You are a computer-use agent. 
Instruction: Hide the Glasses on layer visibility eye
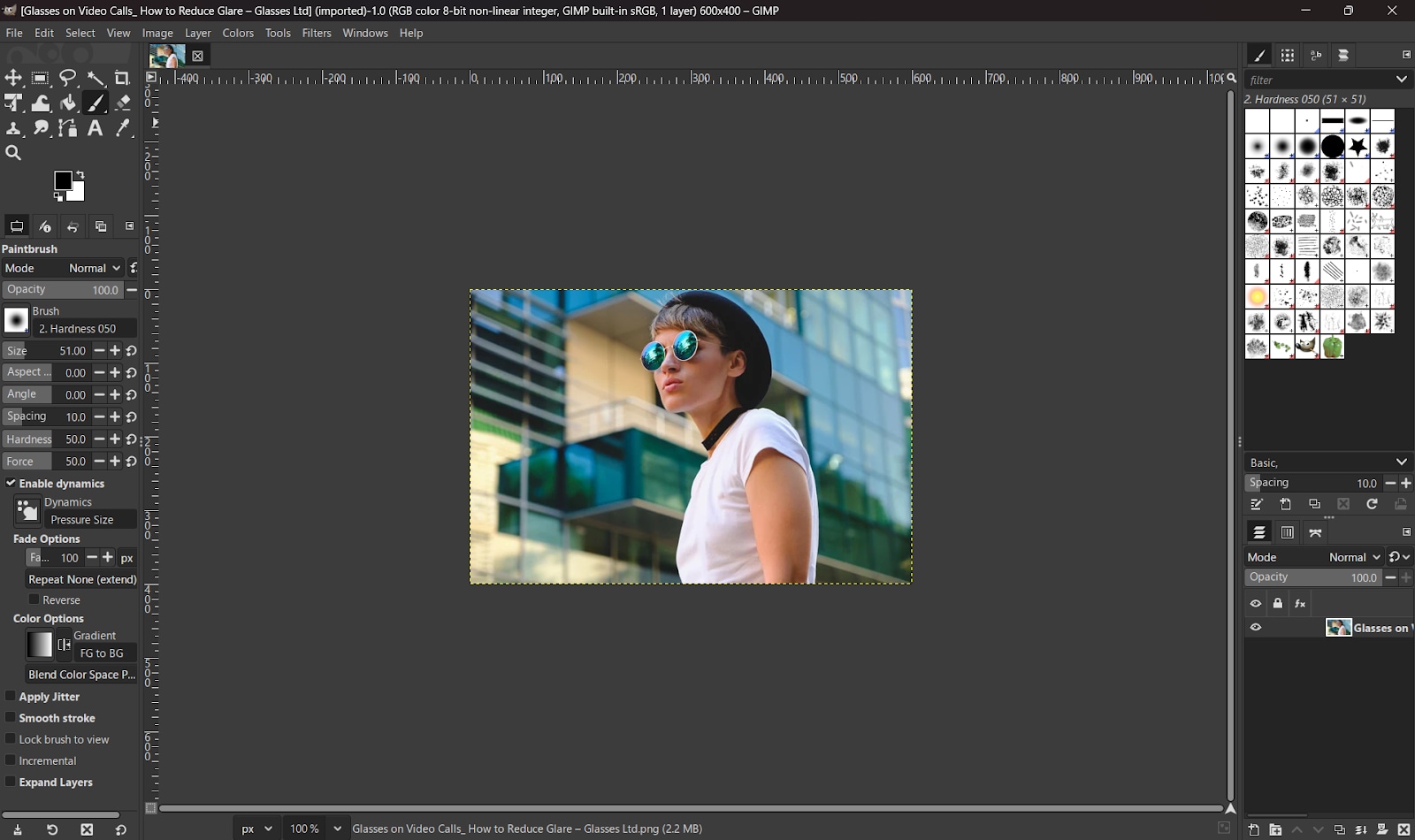click(1256, 628)
